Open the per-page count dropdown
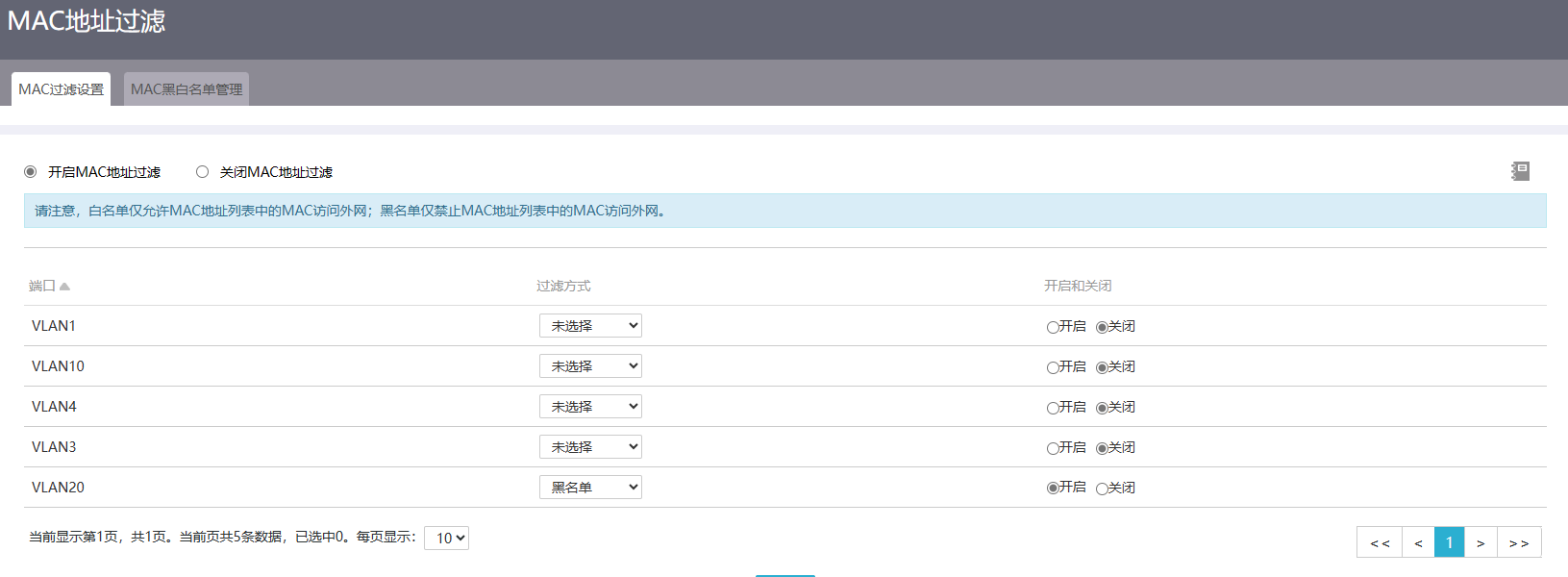1568x577 pixels. pyautogui.click(x=446, y=539)
